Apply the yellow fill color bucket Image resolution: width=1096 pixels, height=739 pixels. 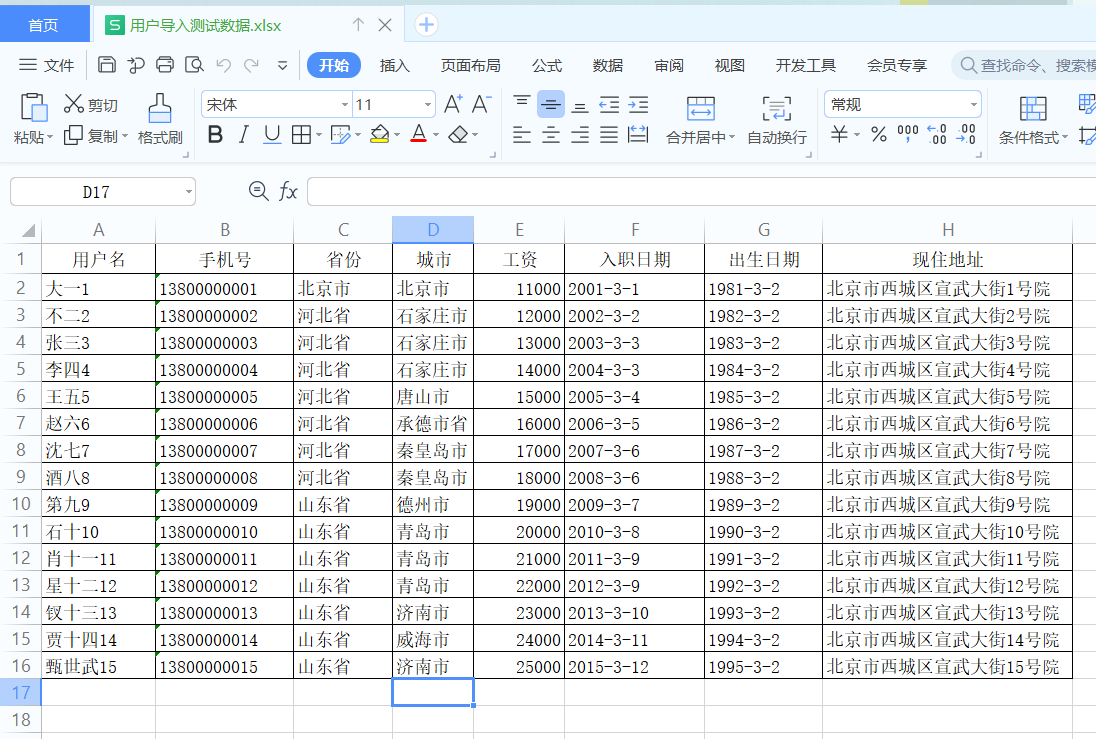point(380,134)
